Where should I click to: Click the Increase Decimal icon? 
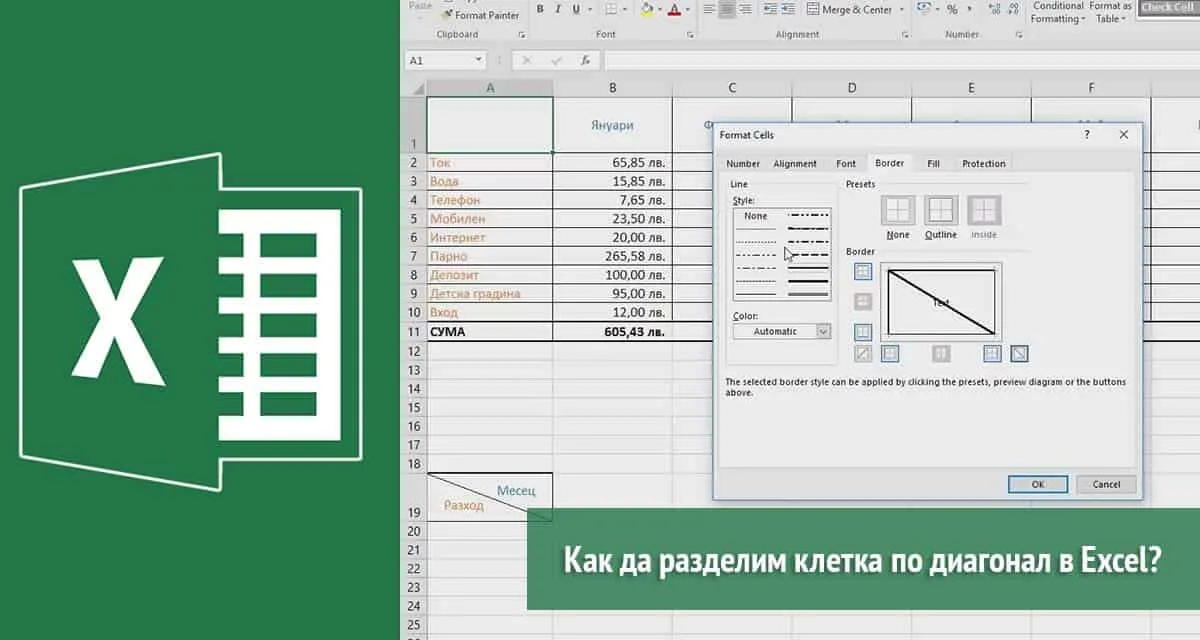pyautogui.click(x=994, y=9)
